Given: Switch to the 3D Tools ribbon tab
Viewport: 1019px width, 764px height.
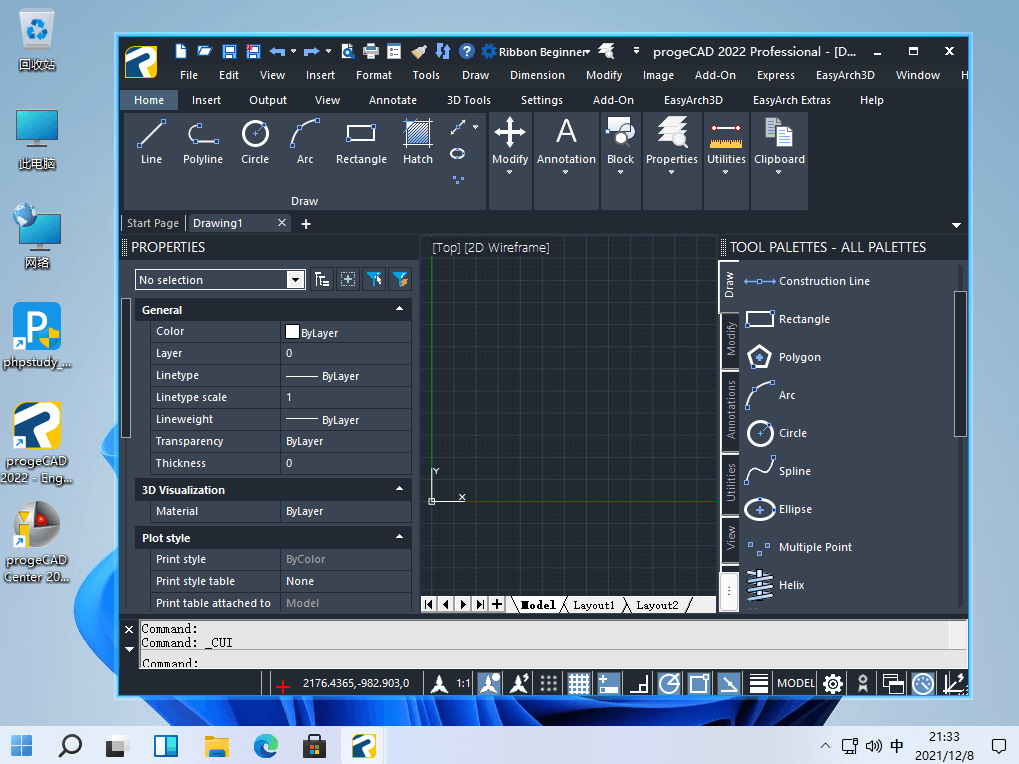Looking at the screenshot, I should coord(469,100).
